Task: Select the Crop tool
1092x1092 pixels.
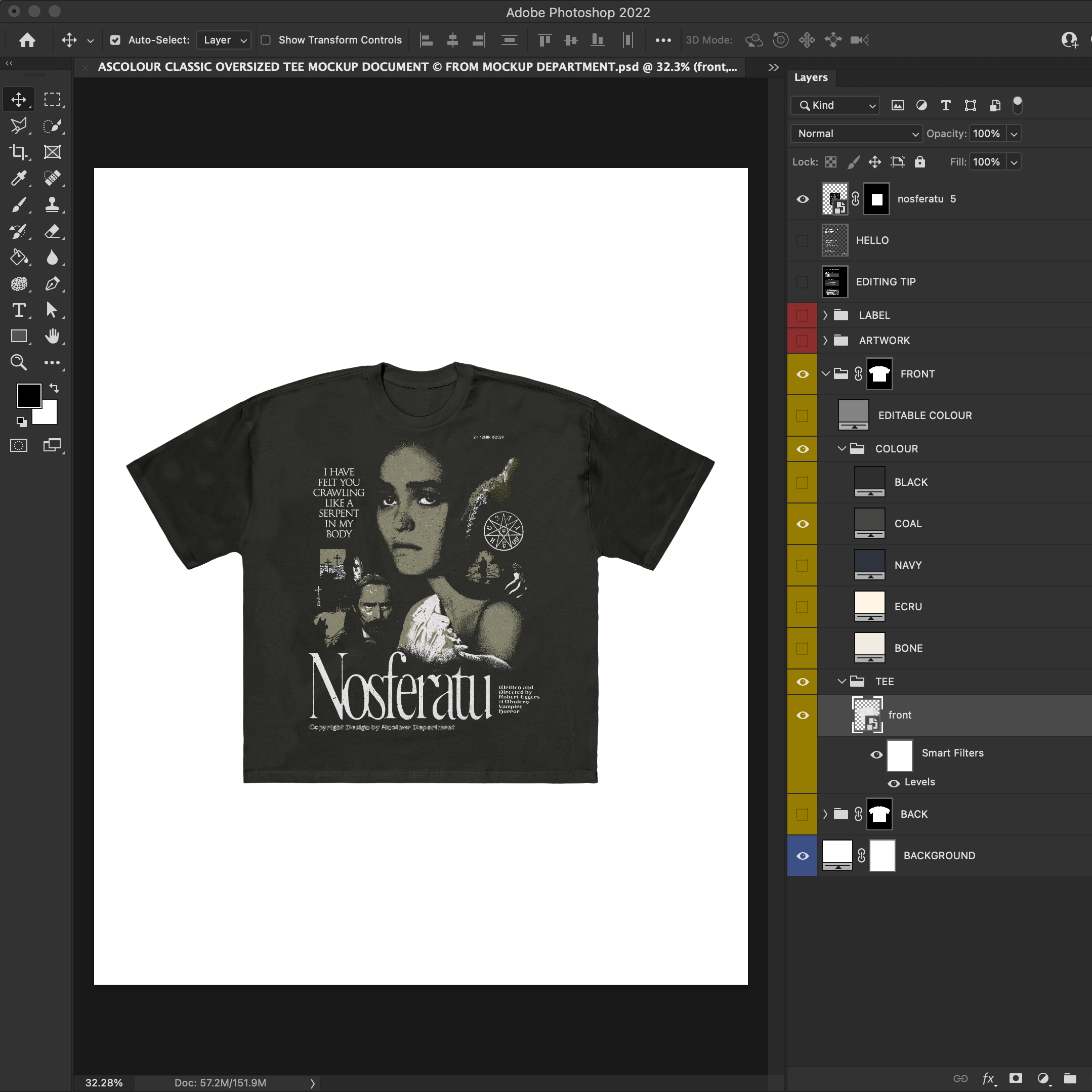Action: [x=19, y=152]
